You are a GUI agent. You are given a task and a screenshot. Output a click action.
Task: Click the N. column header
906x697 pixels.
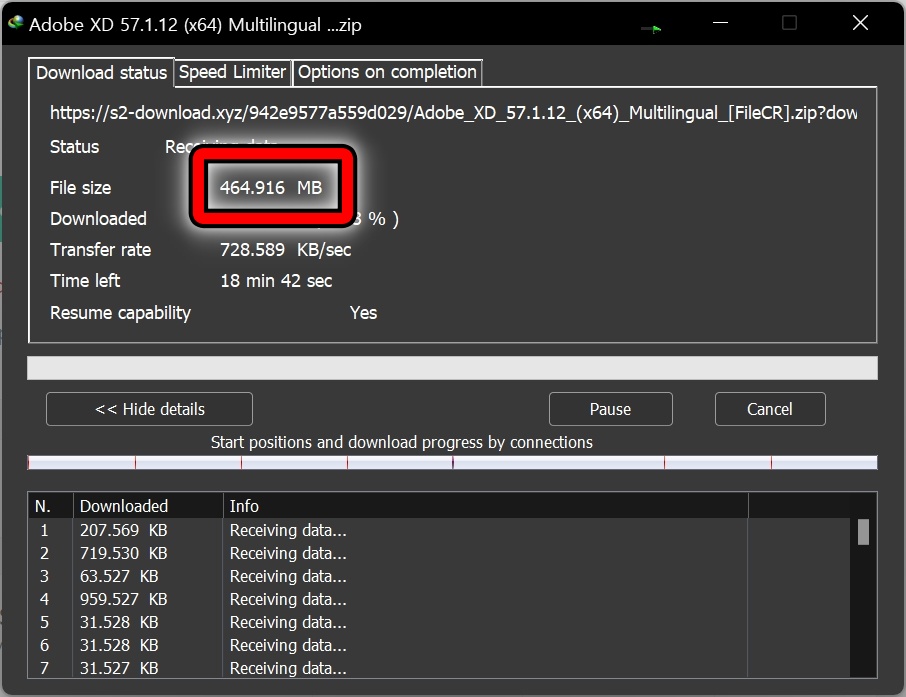click(50, 506)
